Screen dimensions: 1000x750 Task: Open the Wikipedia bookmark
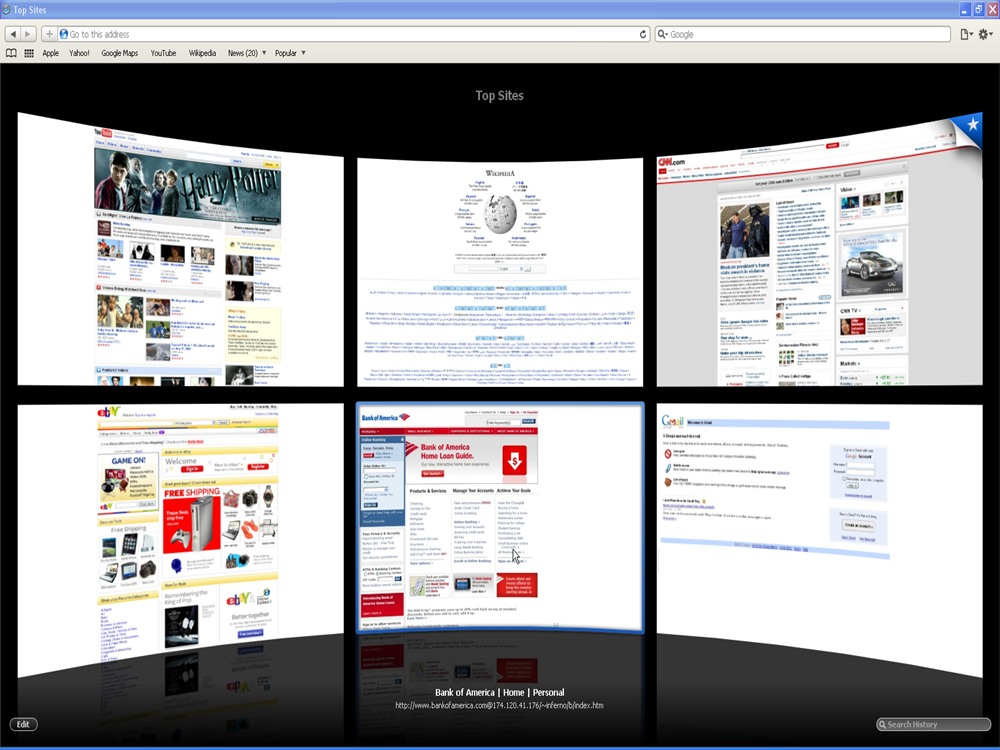202,53
